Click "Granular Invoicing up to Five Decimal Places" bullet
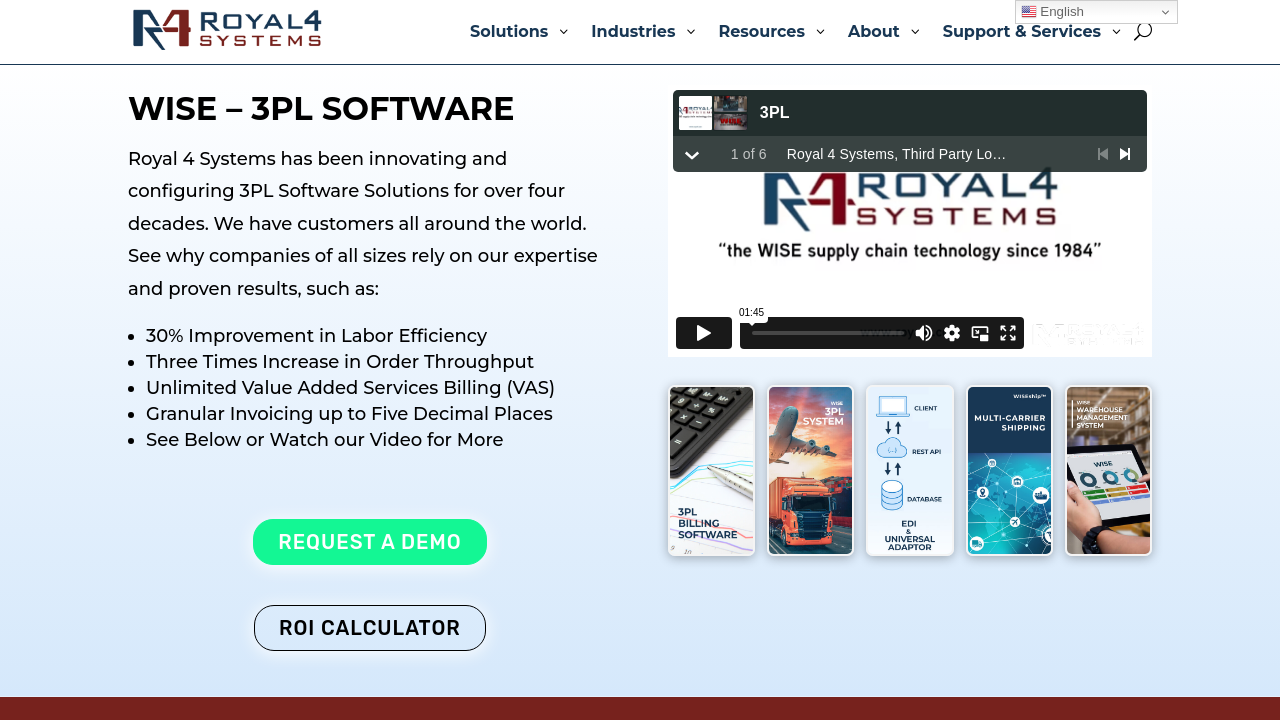Viewport: 1280px width, 720px height. click(349, 414)
